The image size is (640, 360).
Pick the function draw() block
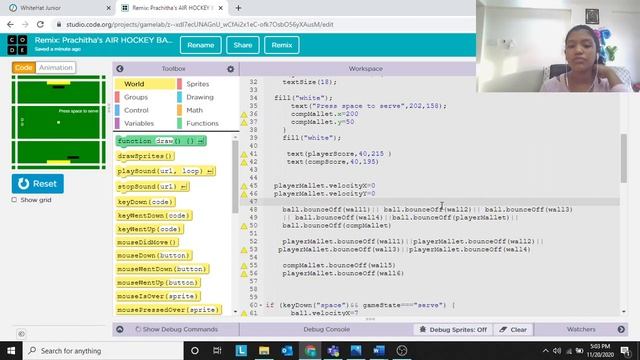161,141
